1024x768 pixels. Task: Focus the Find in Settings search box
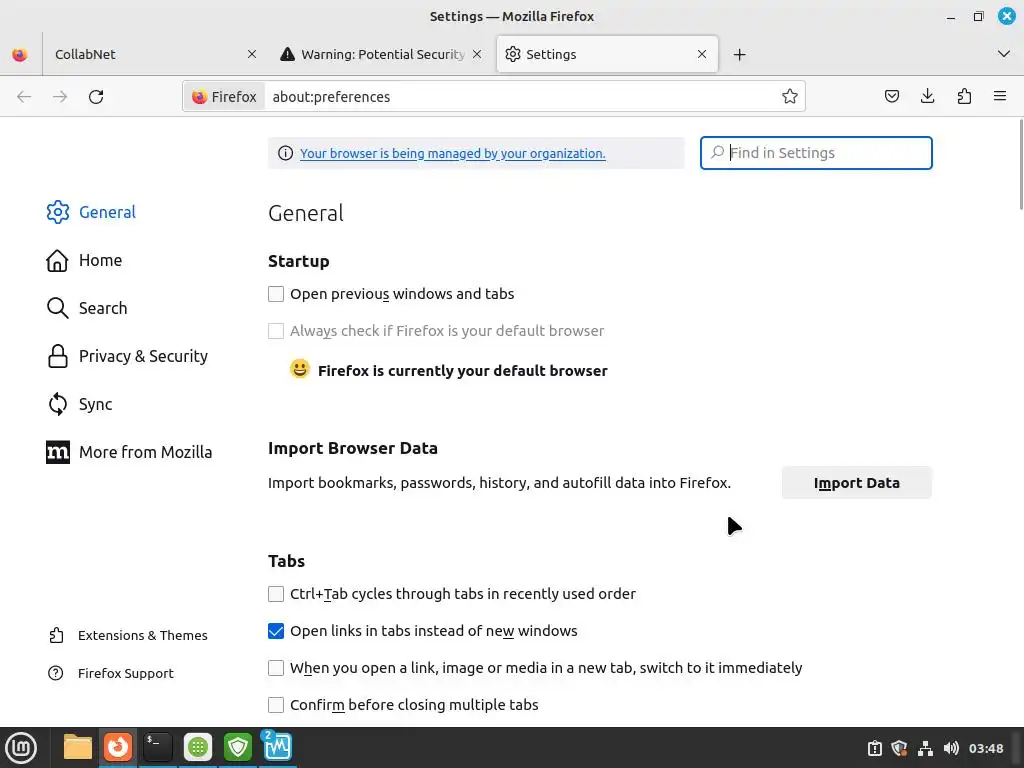coord(826,153)
